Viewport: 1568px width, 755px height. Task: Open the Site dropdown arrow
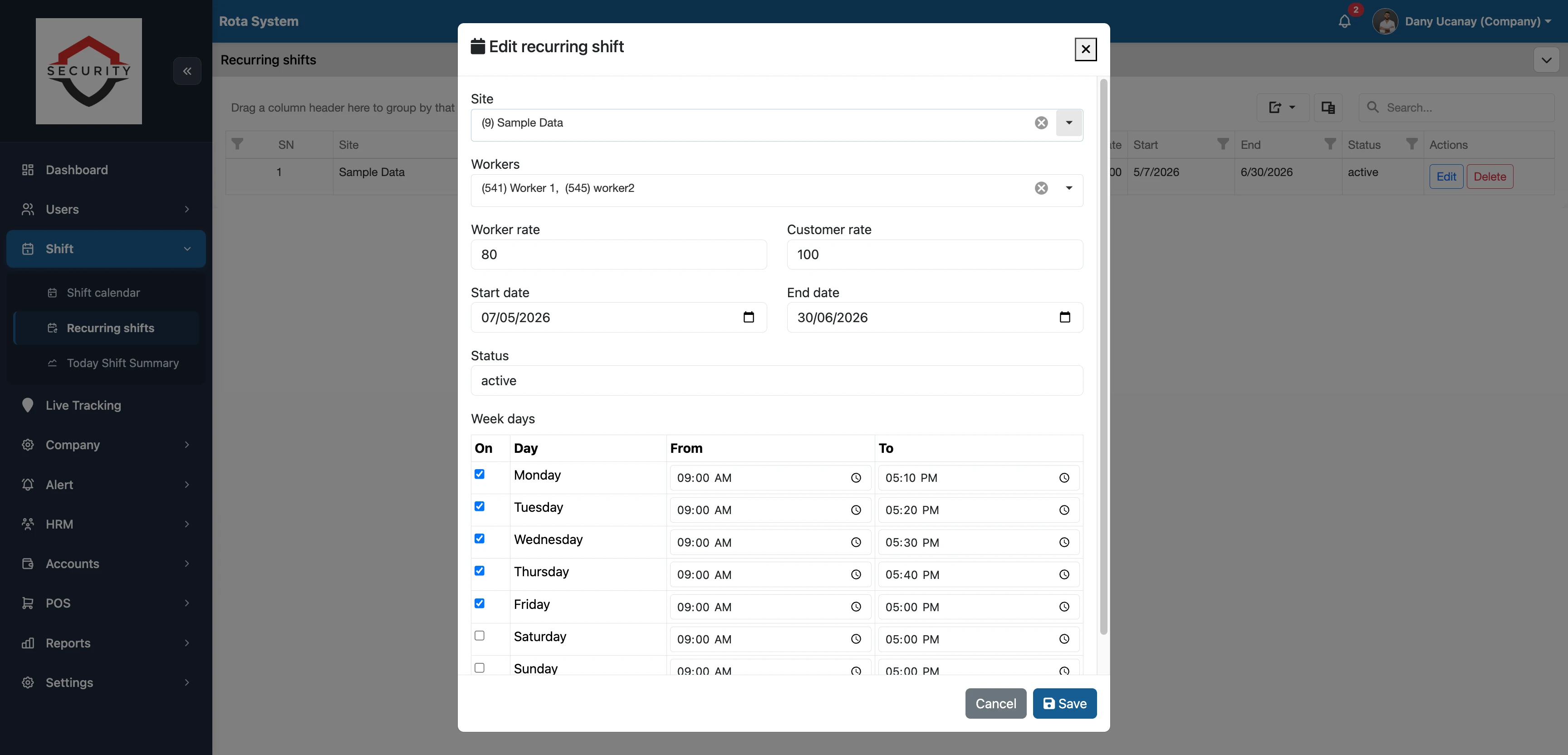1069,123
